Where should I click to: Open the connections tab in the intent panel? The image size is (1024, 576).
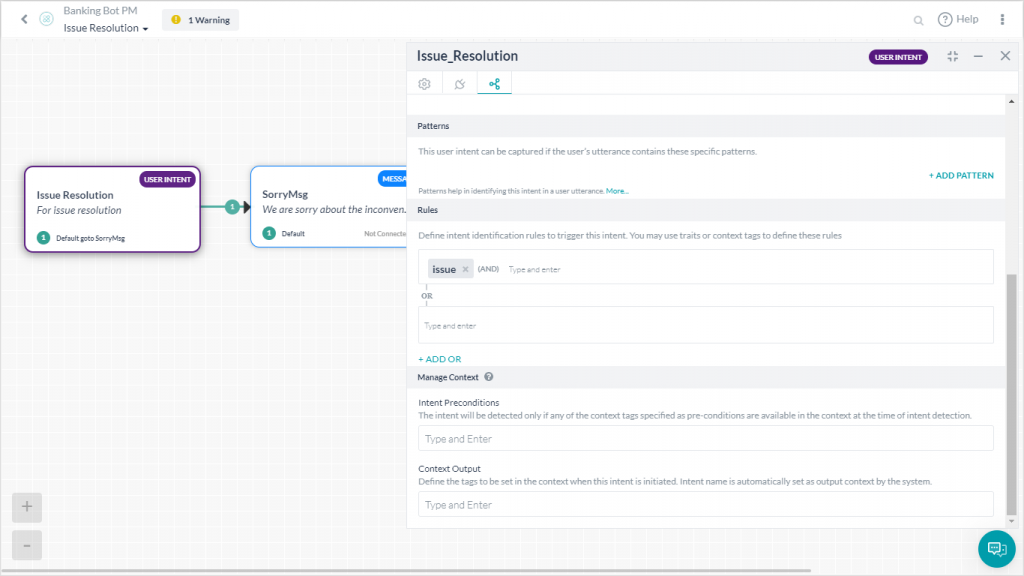494,84
